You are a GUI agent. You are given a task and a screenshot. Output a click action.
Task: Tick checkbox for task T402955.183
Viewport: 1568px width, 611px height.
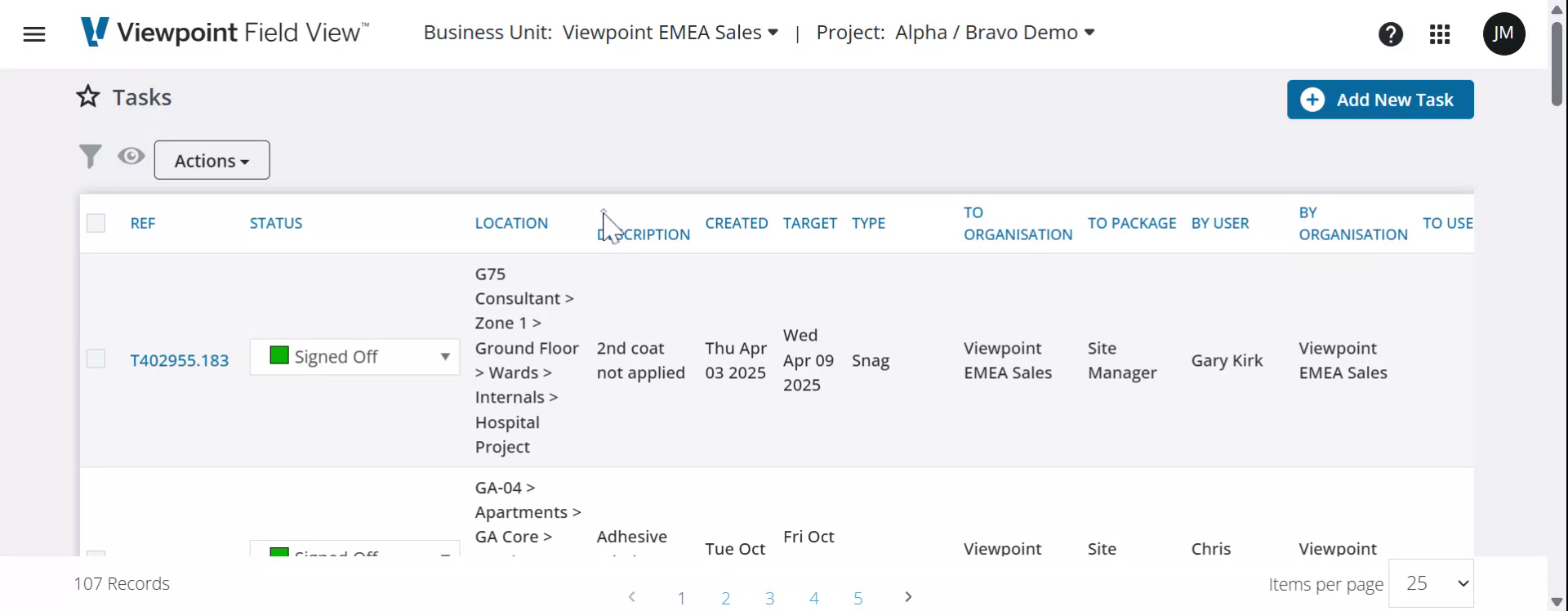(96, 359)
